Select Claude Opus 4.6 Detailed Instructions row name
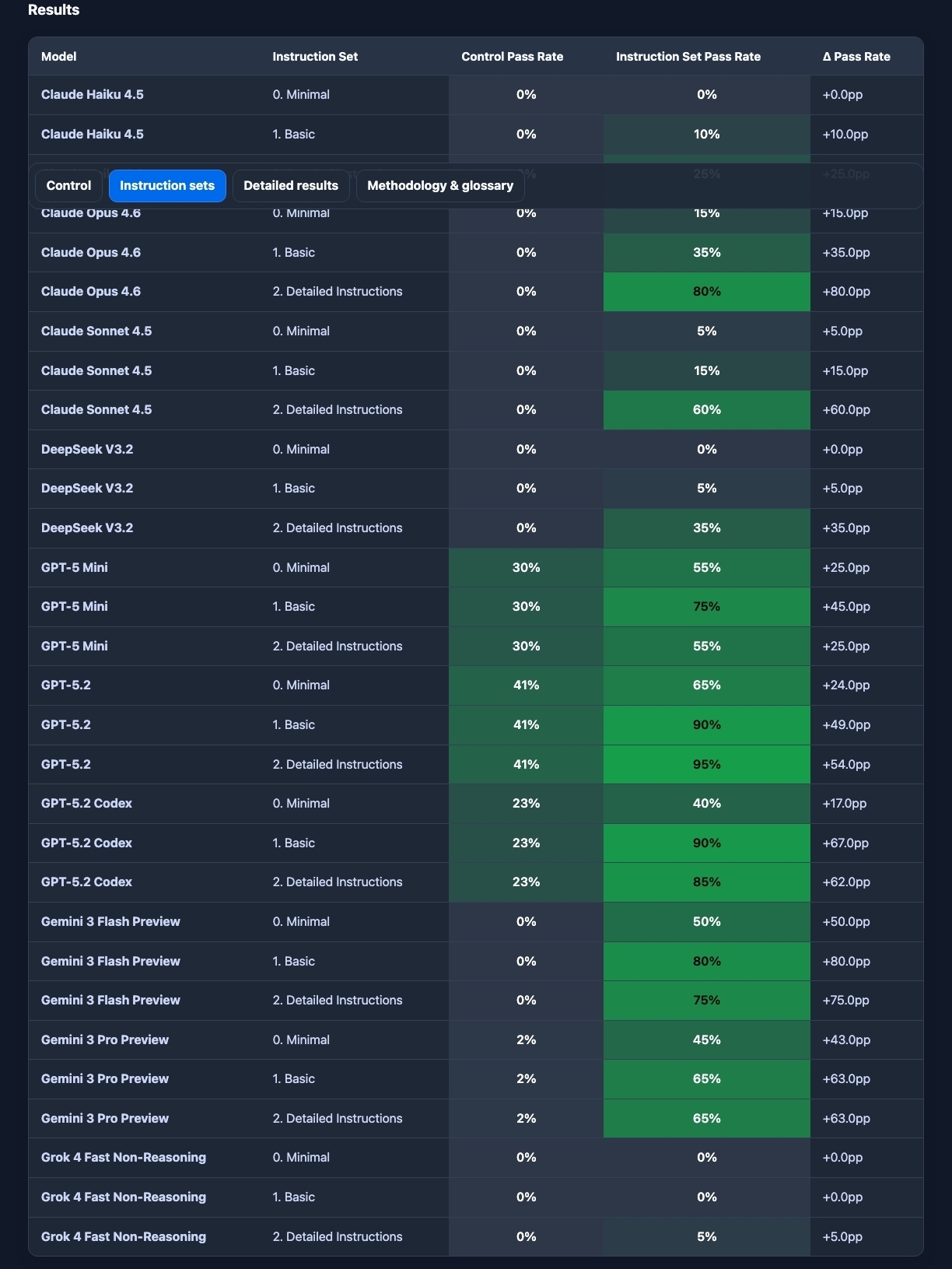This screenshot has width=952, height=1269. coord(91,292)
